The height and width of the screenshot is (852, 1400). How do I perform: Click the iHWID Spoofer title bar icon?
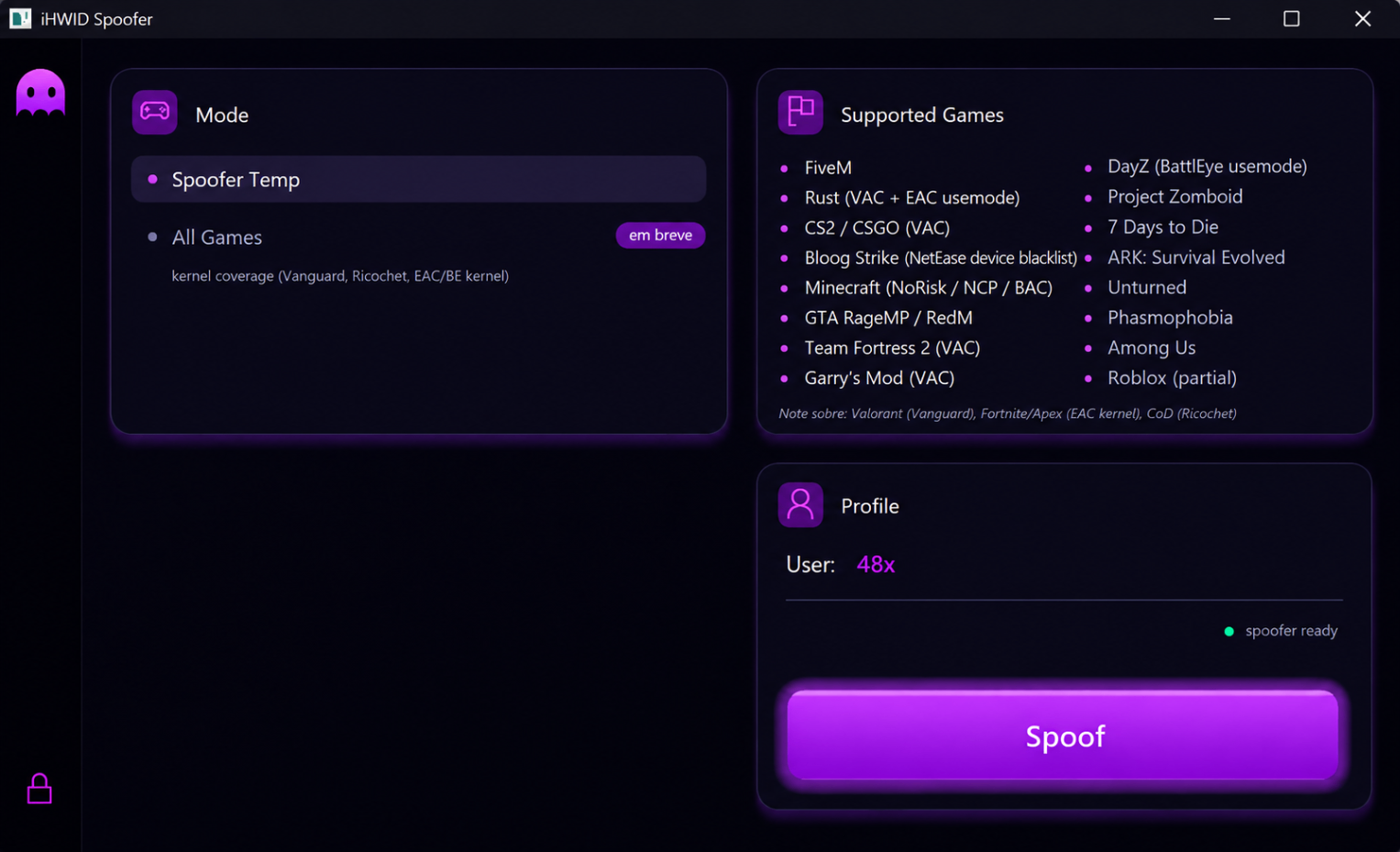20,18
